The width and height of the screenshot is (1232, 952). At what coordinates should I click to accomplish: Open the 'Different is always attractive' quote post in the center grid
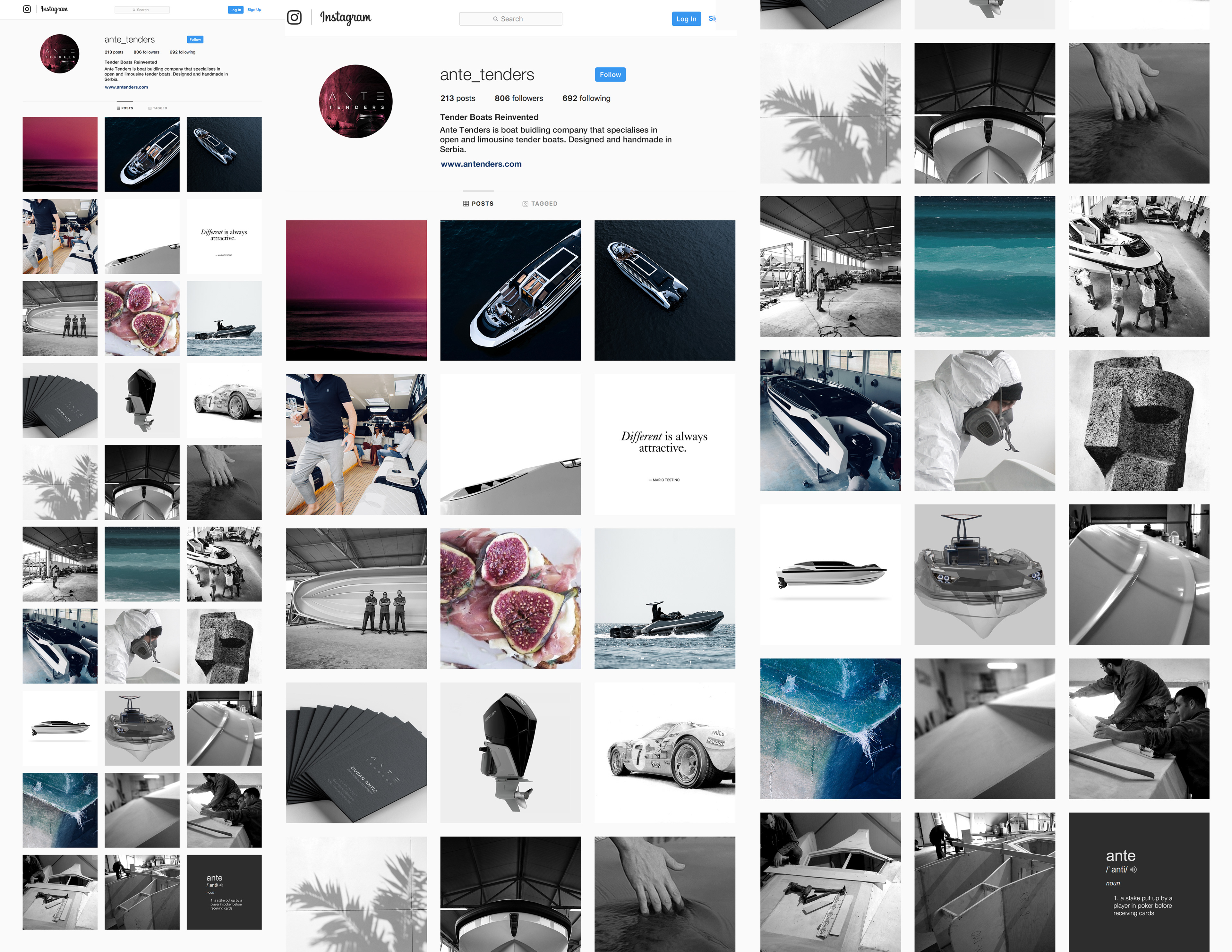point(665,445)
